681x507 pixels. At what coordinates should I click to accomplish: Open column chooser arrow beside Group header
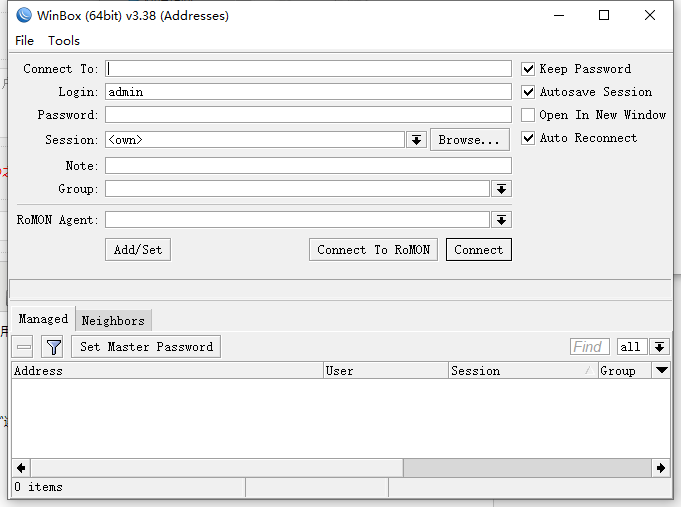coord(661,370)
